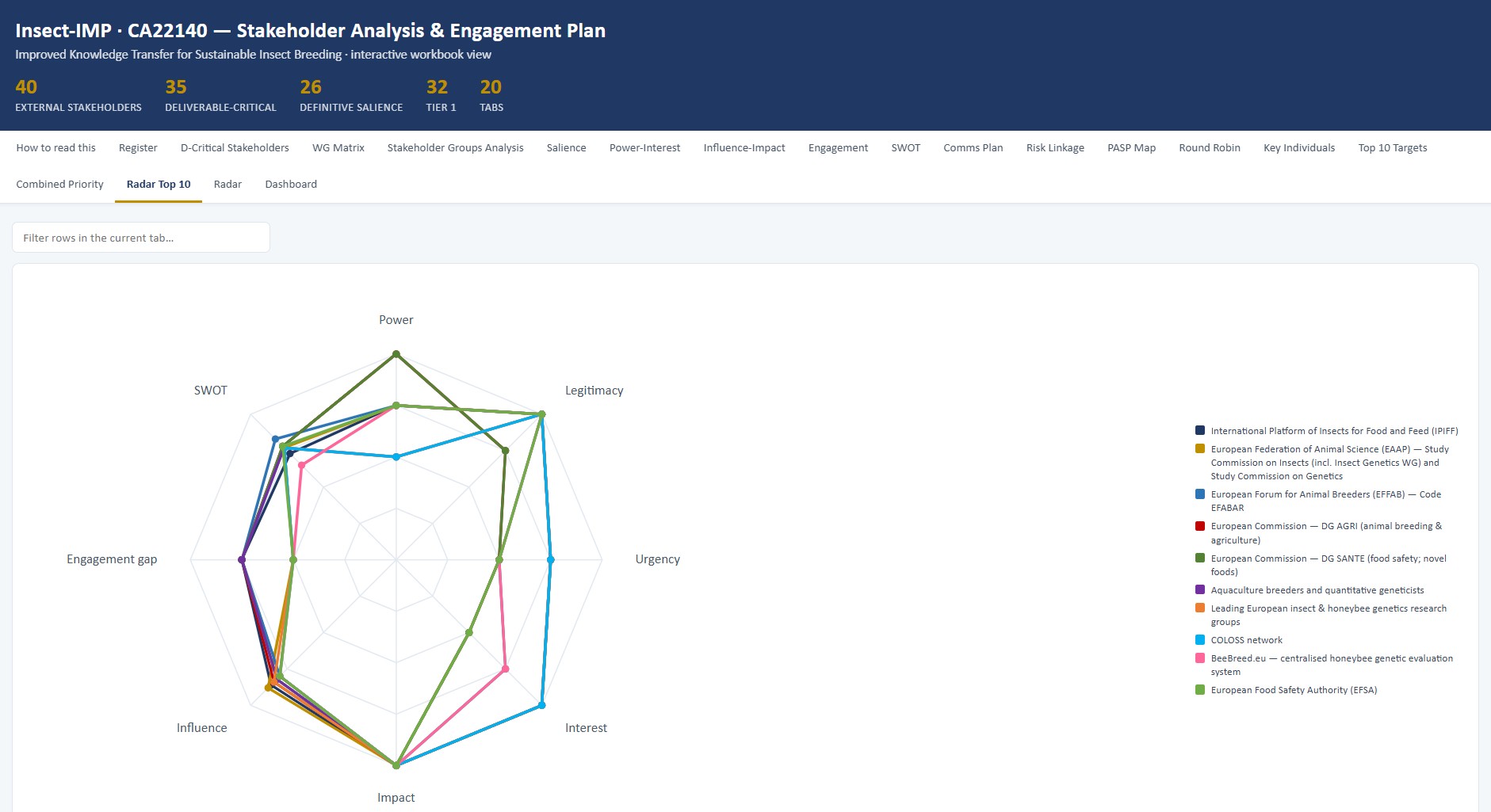Click the Interest axis label

(586, 728)
